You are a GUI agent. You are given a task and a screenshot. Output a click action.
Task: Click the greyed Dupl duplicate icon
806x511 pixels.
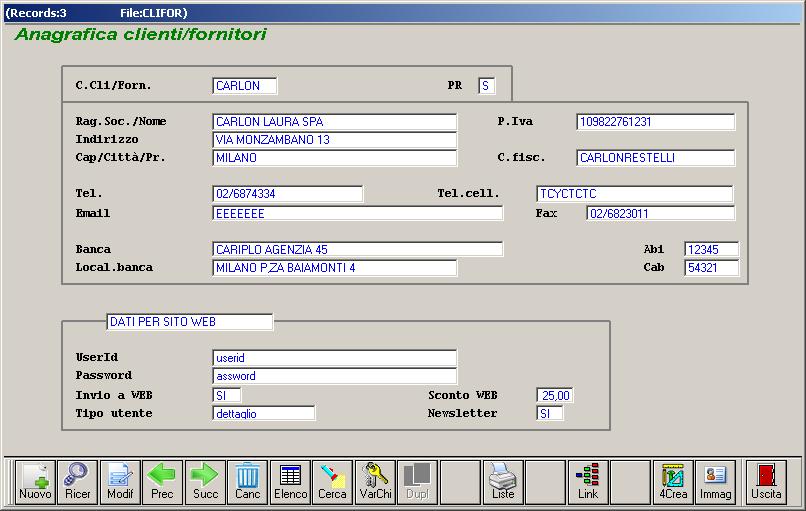[417, 482]
